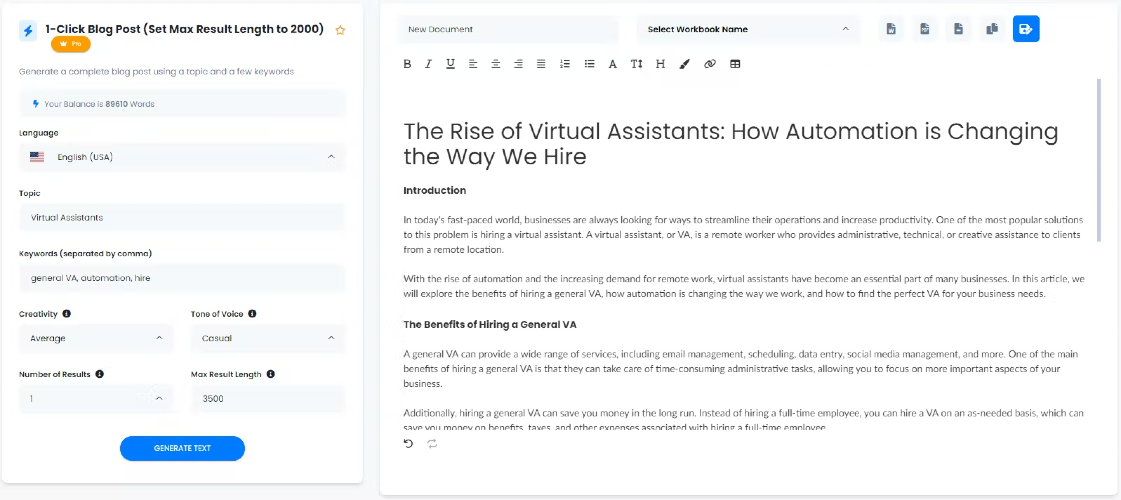Insert a hyperlink with link icon
The image size is (1121, 500).
point(710,64)
